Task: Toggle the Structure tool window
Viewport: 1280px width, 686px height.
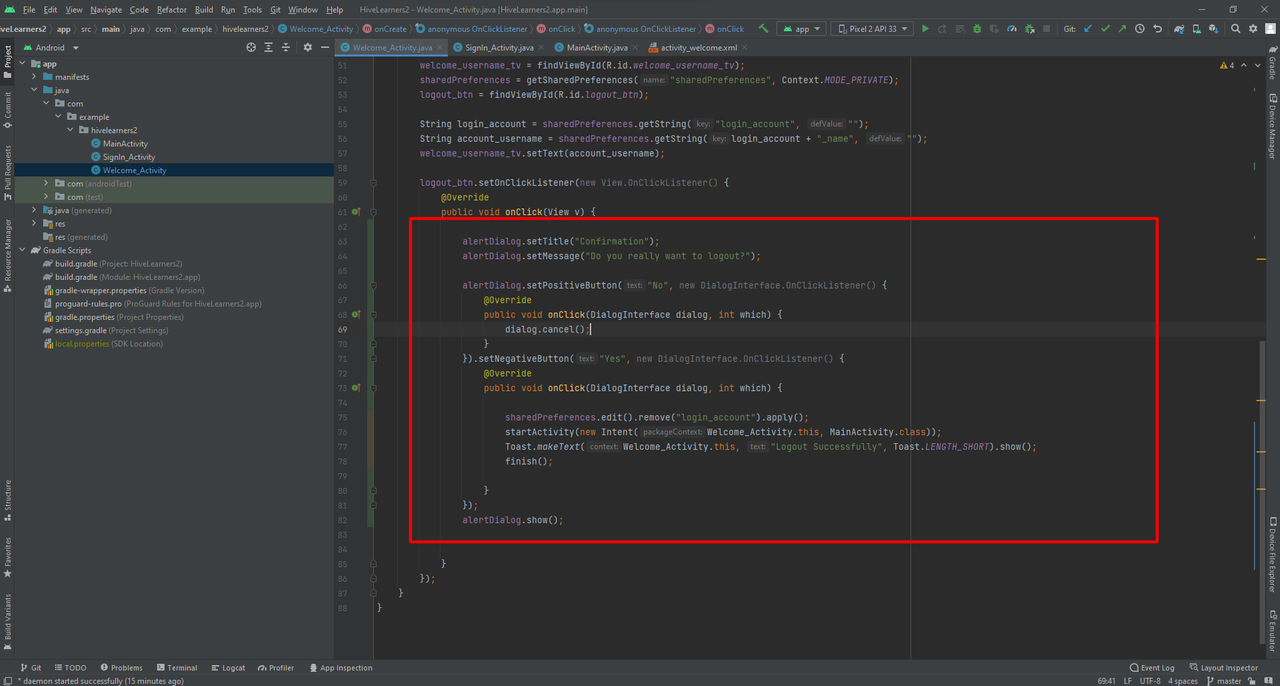Action: click(x=7, y=500)
